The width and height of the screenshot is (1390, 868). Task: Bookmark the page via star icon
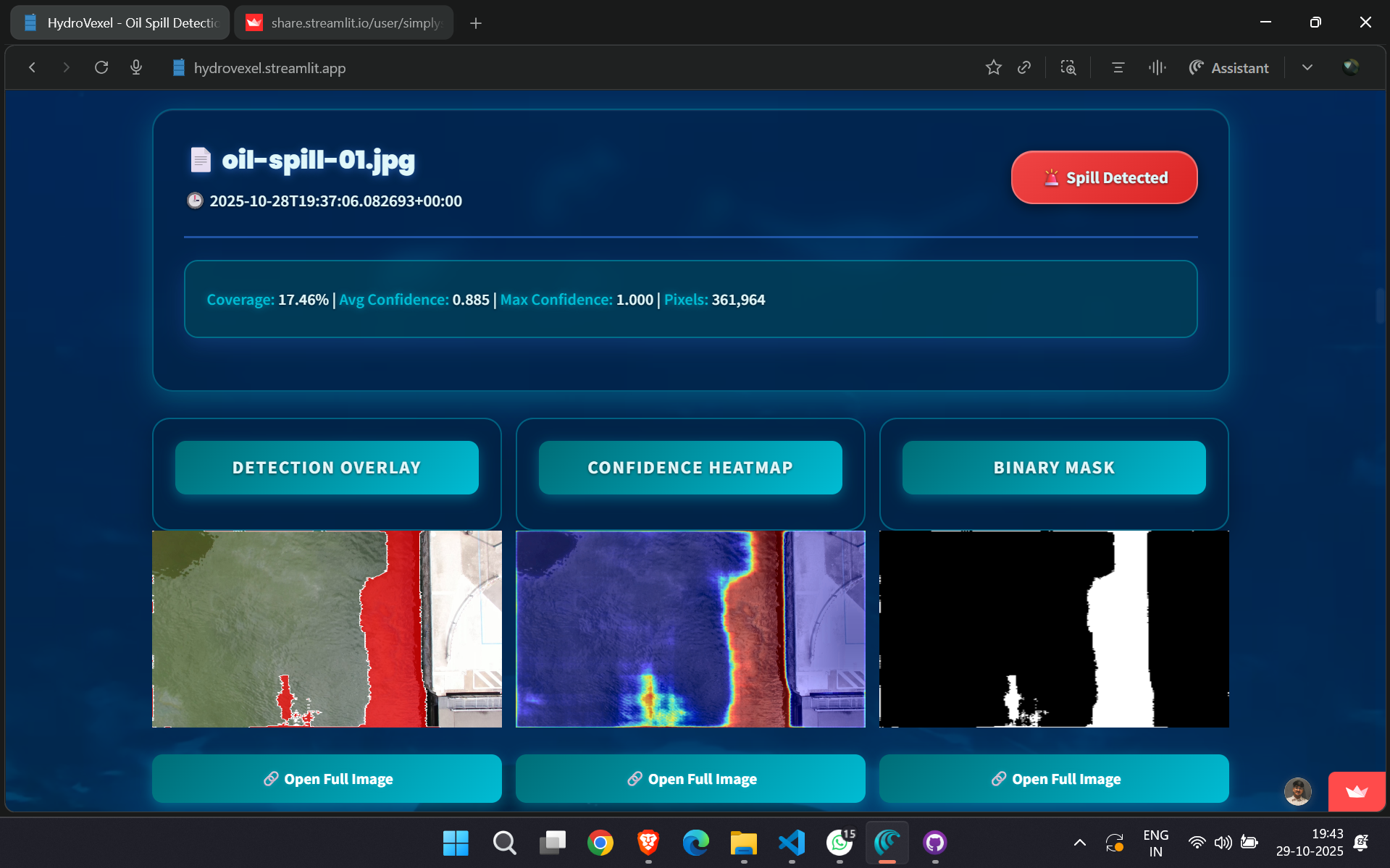pos(993,67)
